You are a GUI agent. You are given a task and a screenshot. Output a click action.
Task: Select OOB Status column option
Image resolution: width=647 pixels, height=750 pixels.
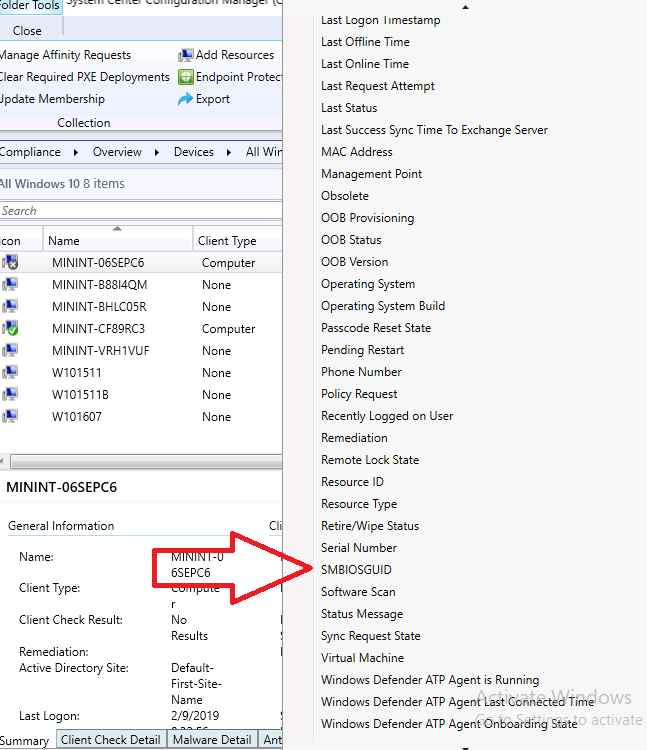coord(351,240)
